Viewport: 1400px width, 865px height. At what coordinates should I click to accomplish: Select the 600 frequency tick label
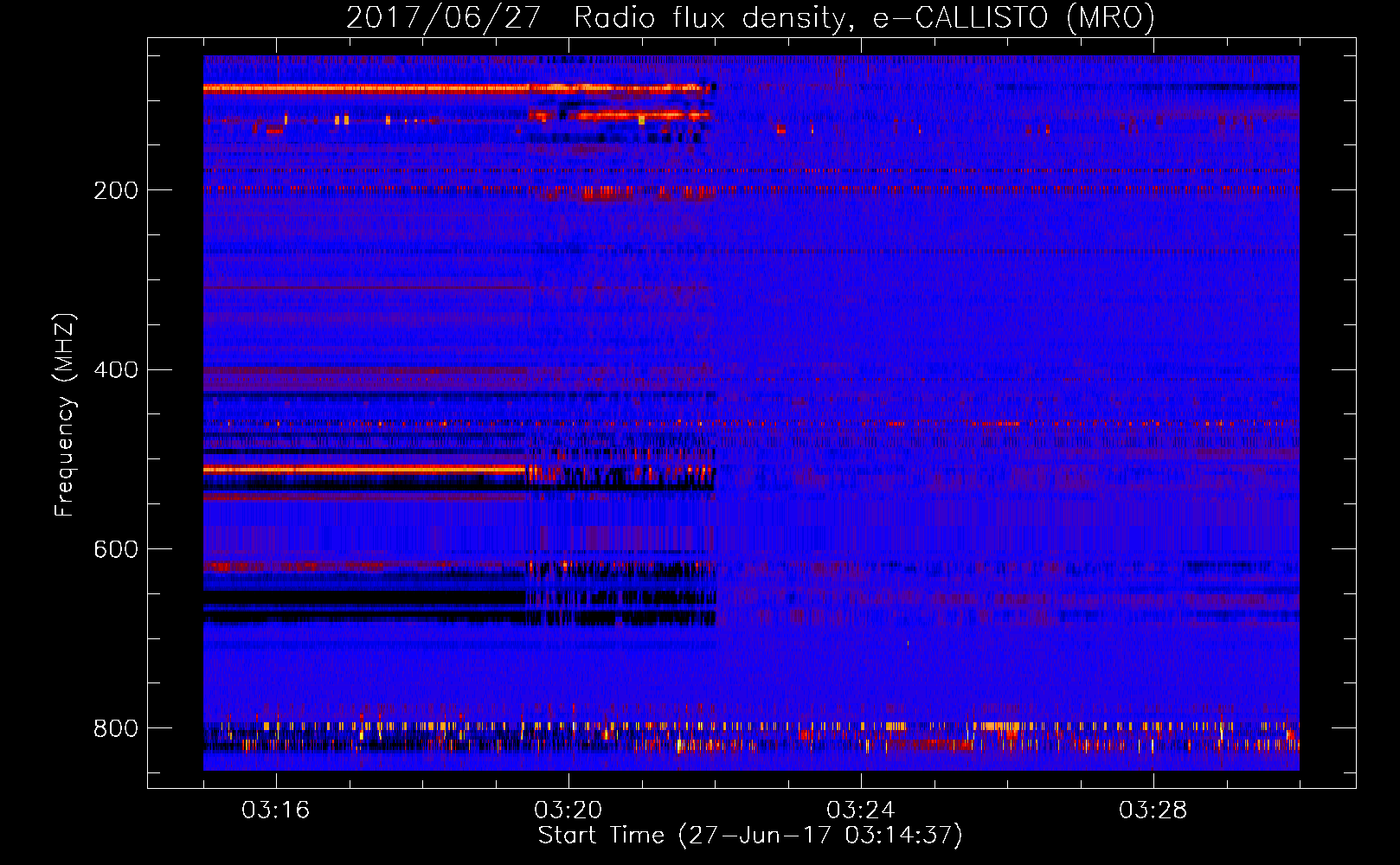(116, 550)
